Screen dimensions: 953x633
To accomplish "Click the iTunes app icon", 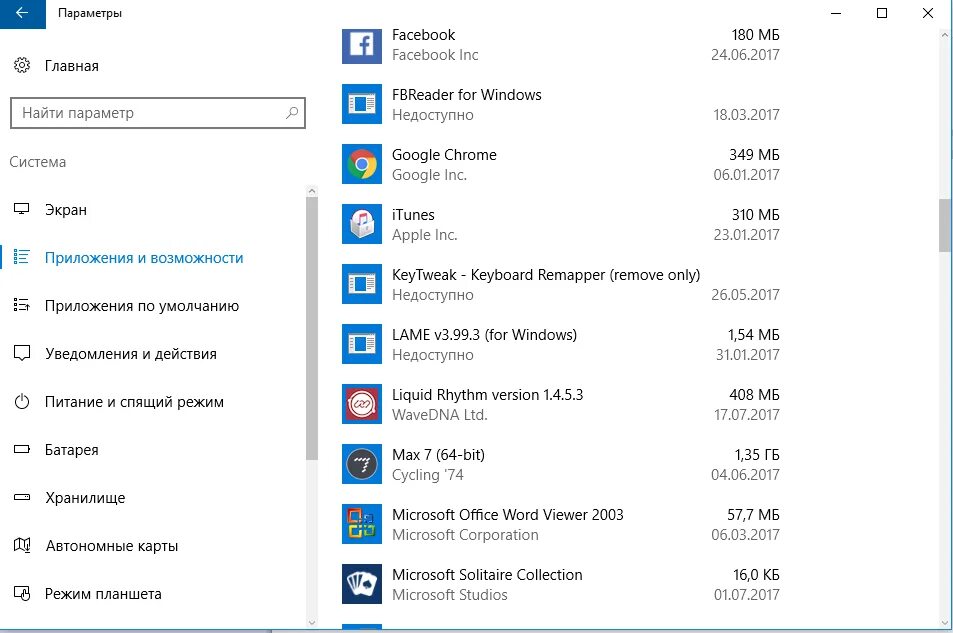I will [x=362, y=224].
